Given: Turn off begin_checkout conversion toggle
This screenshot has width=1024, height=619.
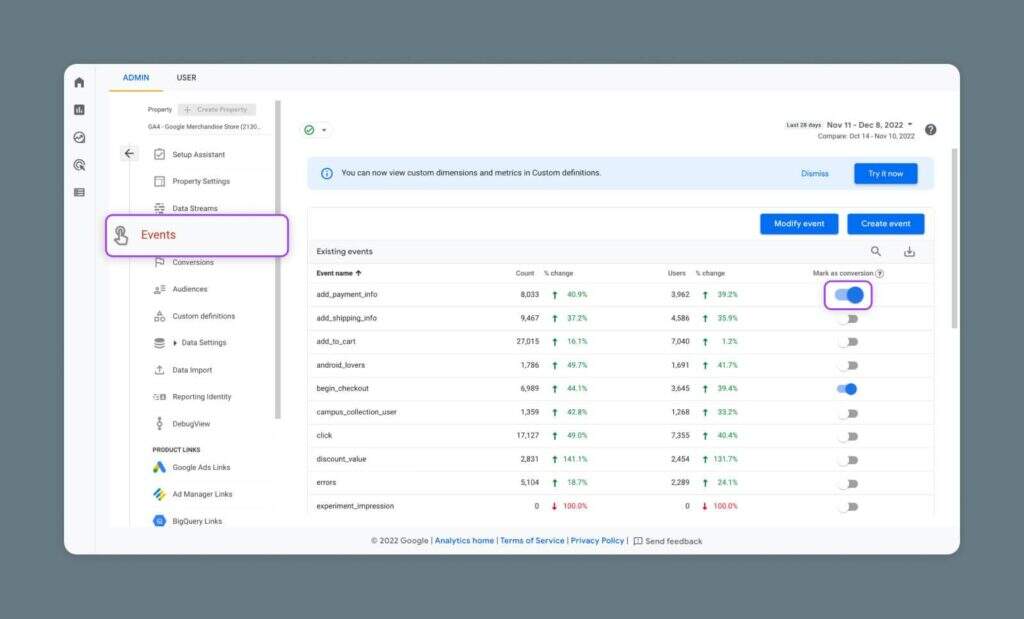Looking at the screenshot, I should coord(848,389).
